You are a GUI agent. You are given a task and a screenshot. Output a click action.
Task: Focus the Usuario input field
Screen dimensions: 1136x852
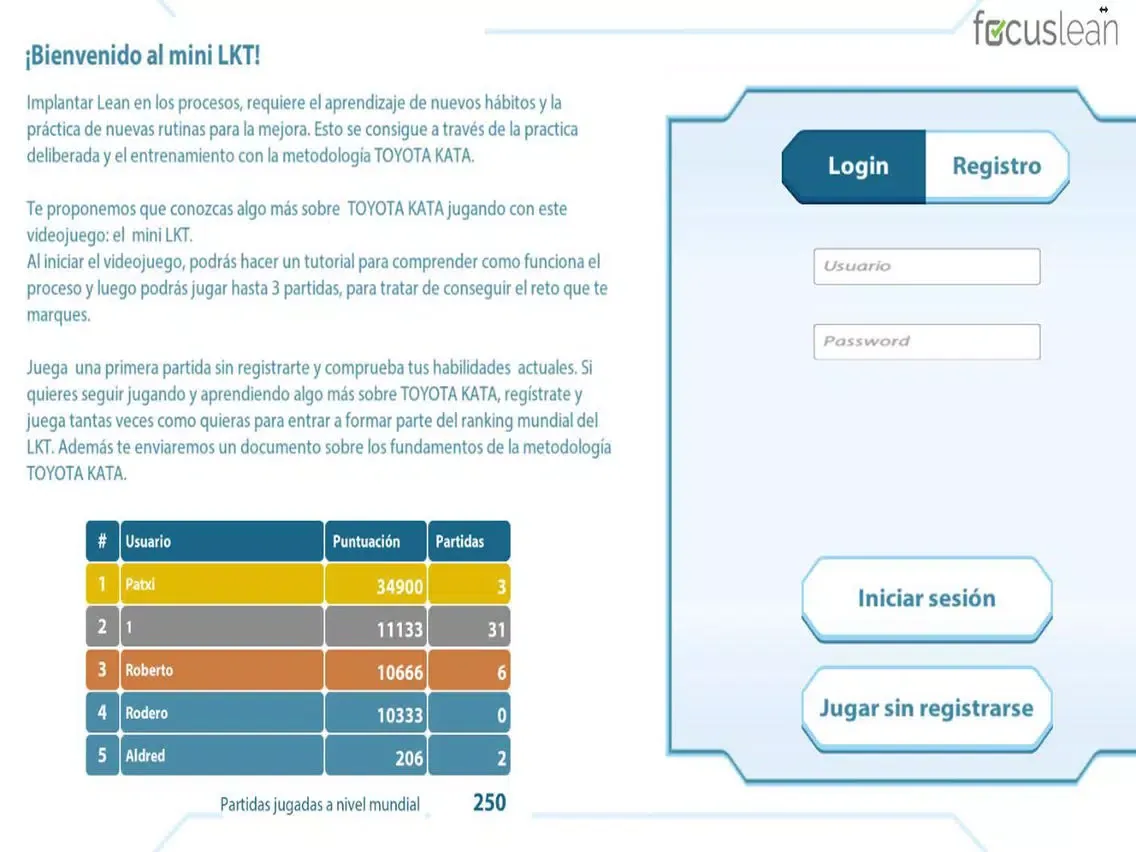[927, 266]
